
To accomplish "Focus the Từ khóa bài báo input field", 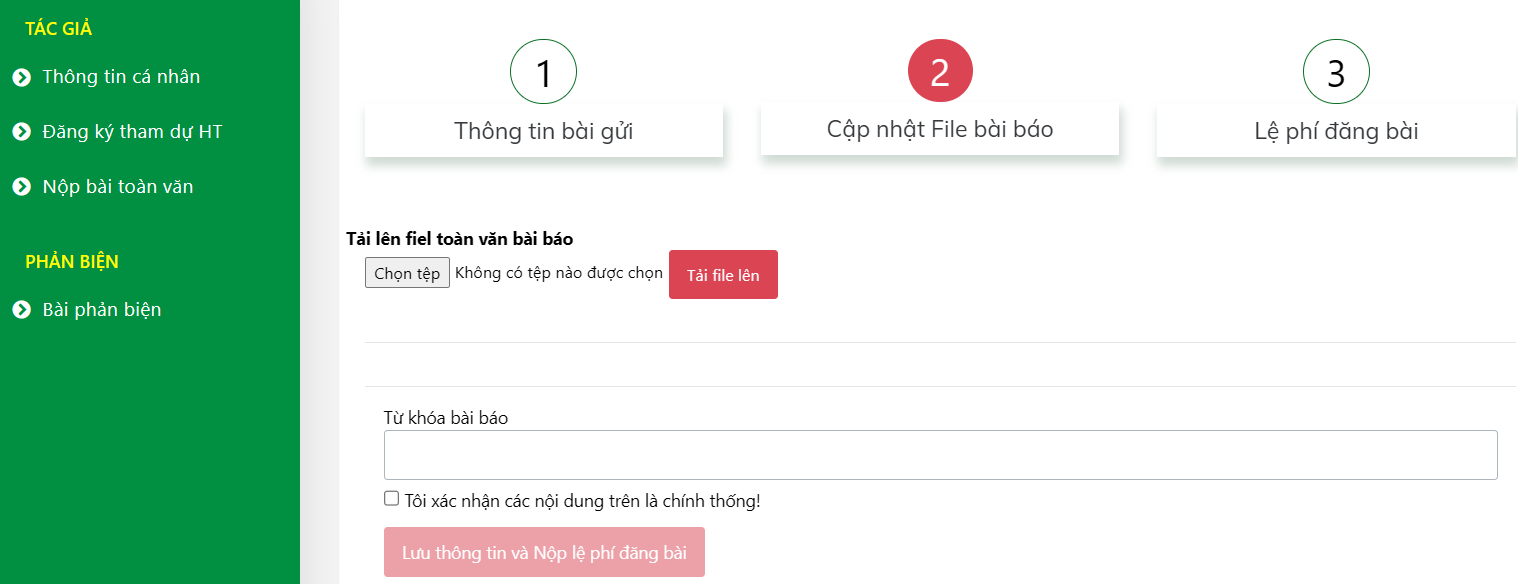I will 940,455.
